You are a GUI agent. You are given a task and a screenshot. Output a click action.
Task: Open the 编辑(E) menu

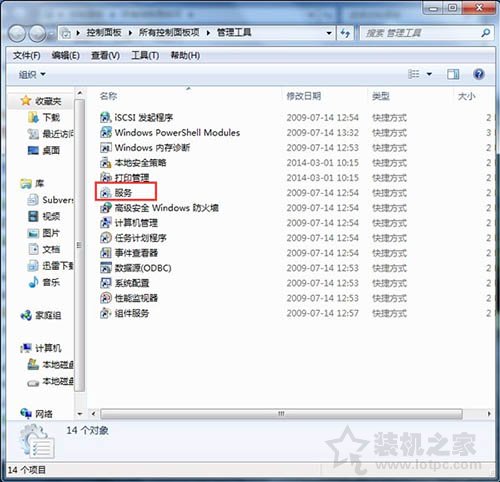click(66, 55)
